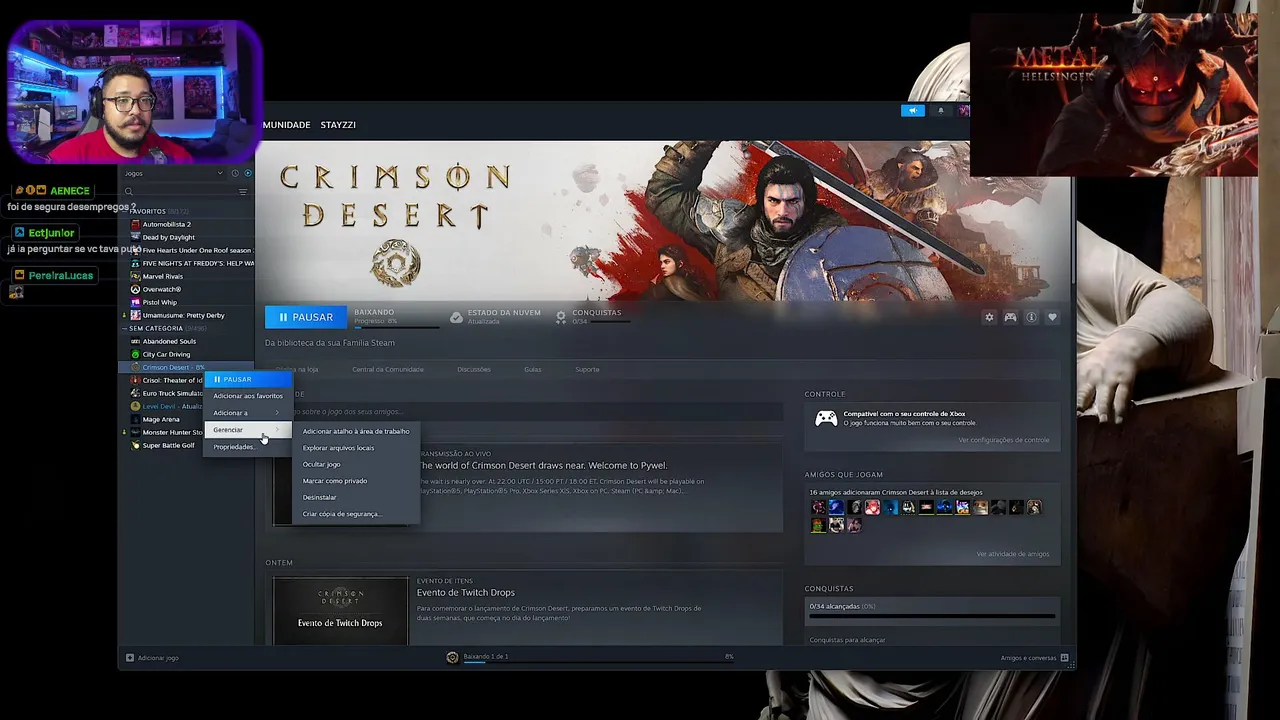Click the achievements 0/34 progress bar
Image resolution: width=1280 pixels, height=720 pixels.
pyautogui.click(x=932, y=616)
